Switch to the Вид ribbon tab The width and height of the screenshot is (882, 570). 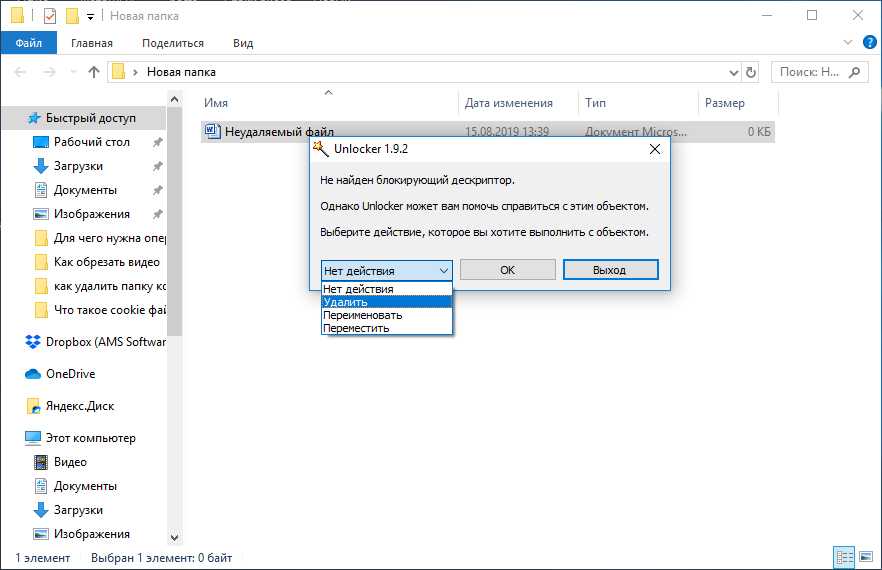click(x=243, y=43)
